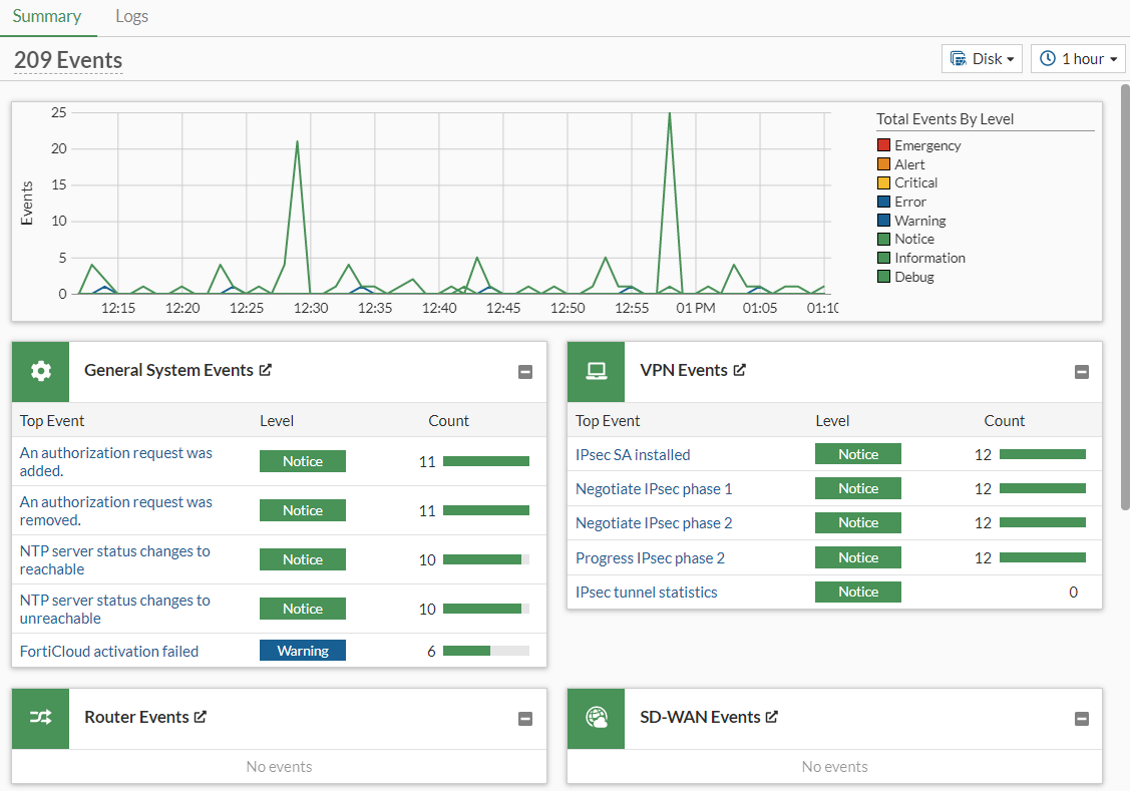Viewport: 1130px width, 791px height.
Task: Collapse the General System Events widget
Action: click(x=525, y=371)
